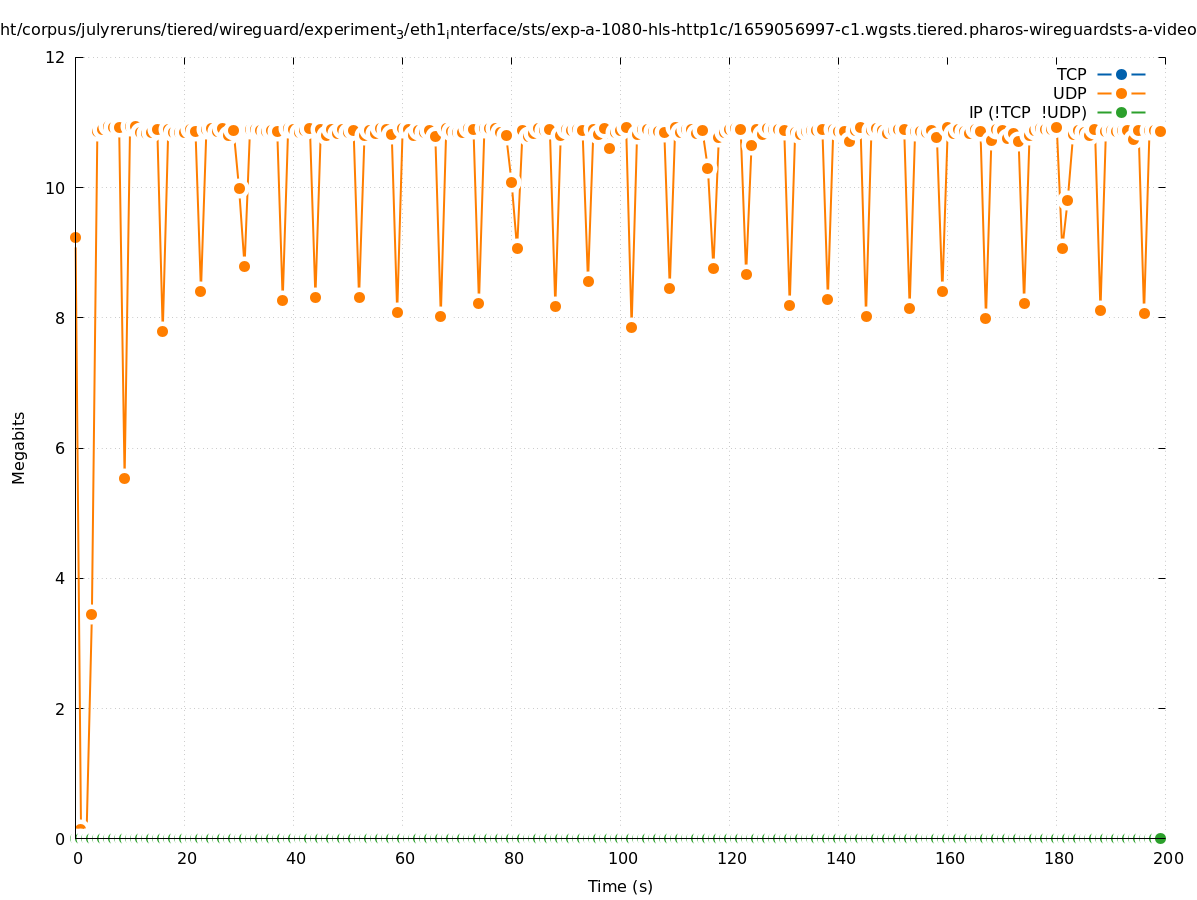Select the IP (!TCP !UDP) legend label
The image size is (1197, 900).
click(x=1027, y=112)
